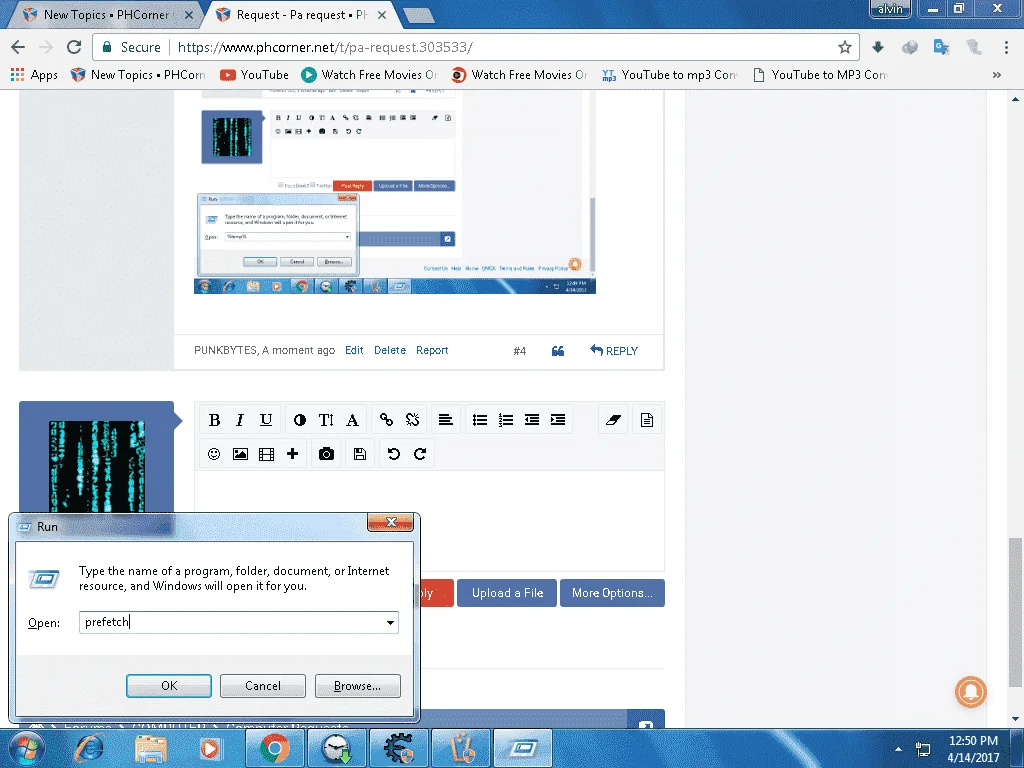Click the page vertical scrollbar thumb
The image size is (1024, 768).
1014,612
